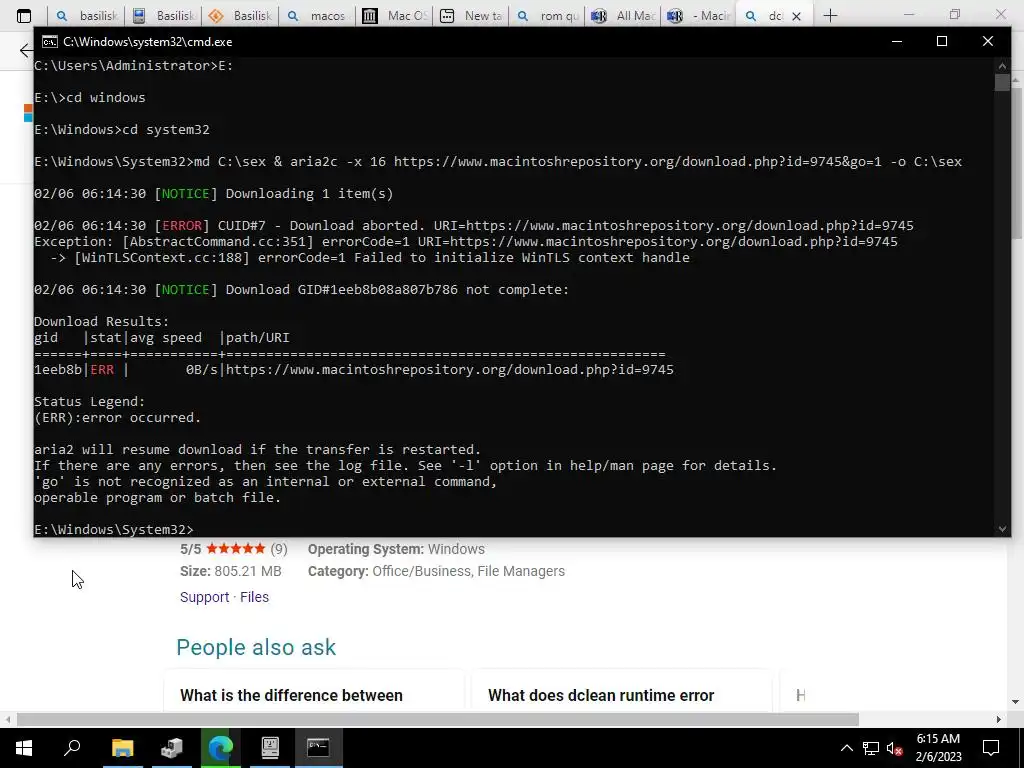This screenshot has height=768, width=1024.
Task: Open the Action Center notifications icon
Action: tap(991, 748)
